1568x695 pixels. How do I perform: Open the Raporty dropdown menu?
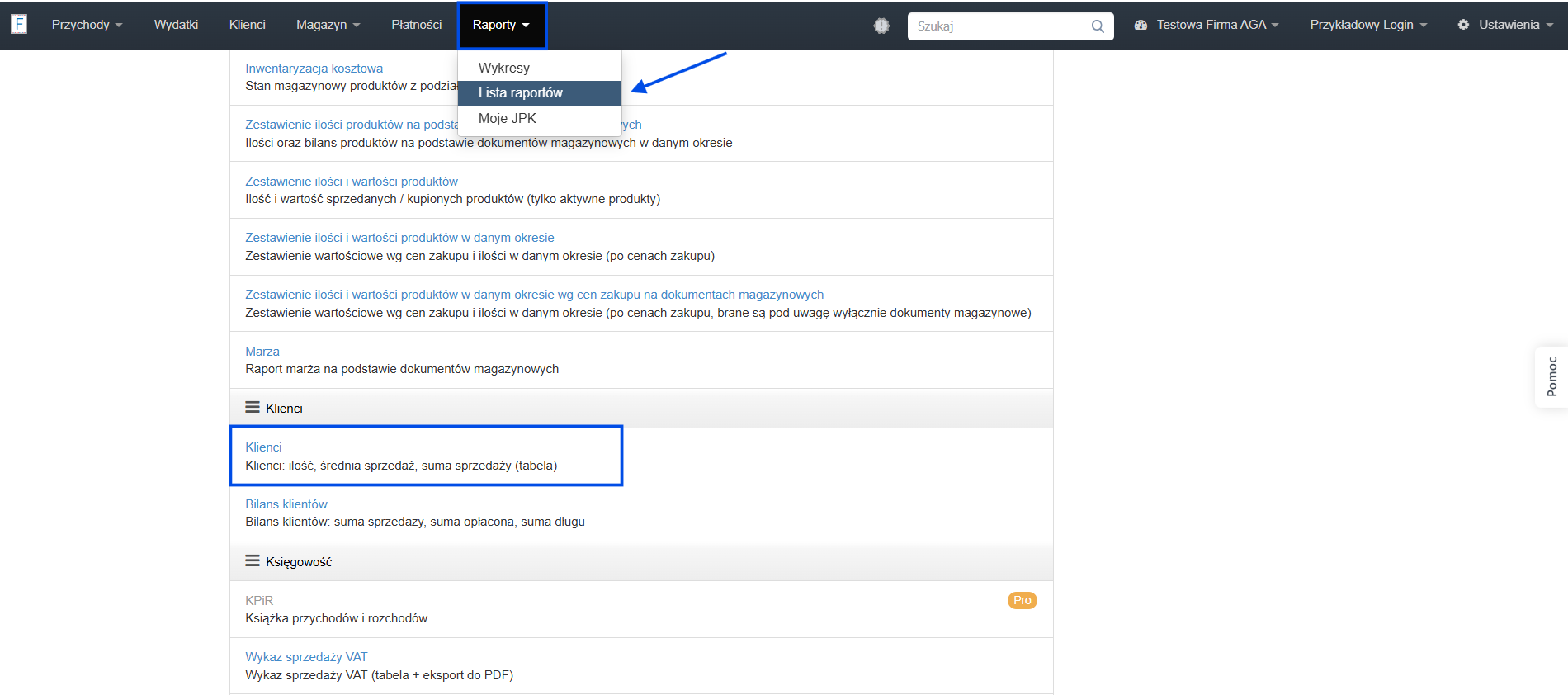(x=501, y=25)
